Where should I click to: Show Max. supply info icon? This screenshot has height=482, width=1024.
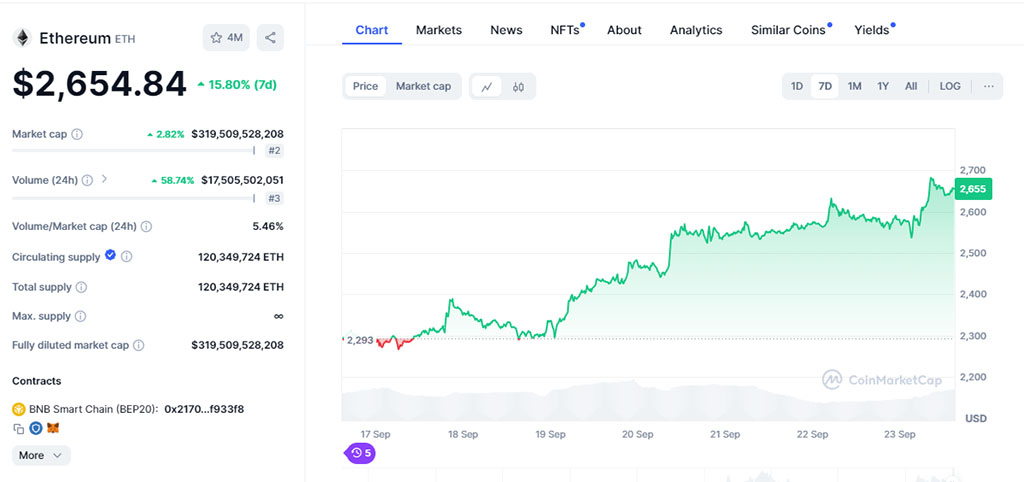(80, 316)
